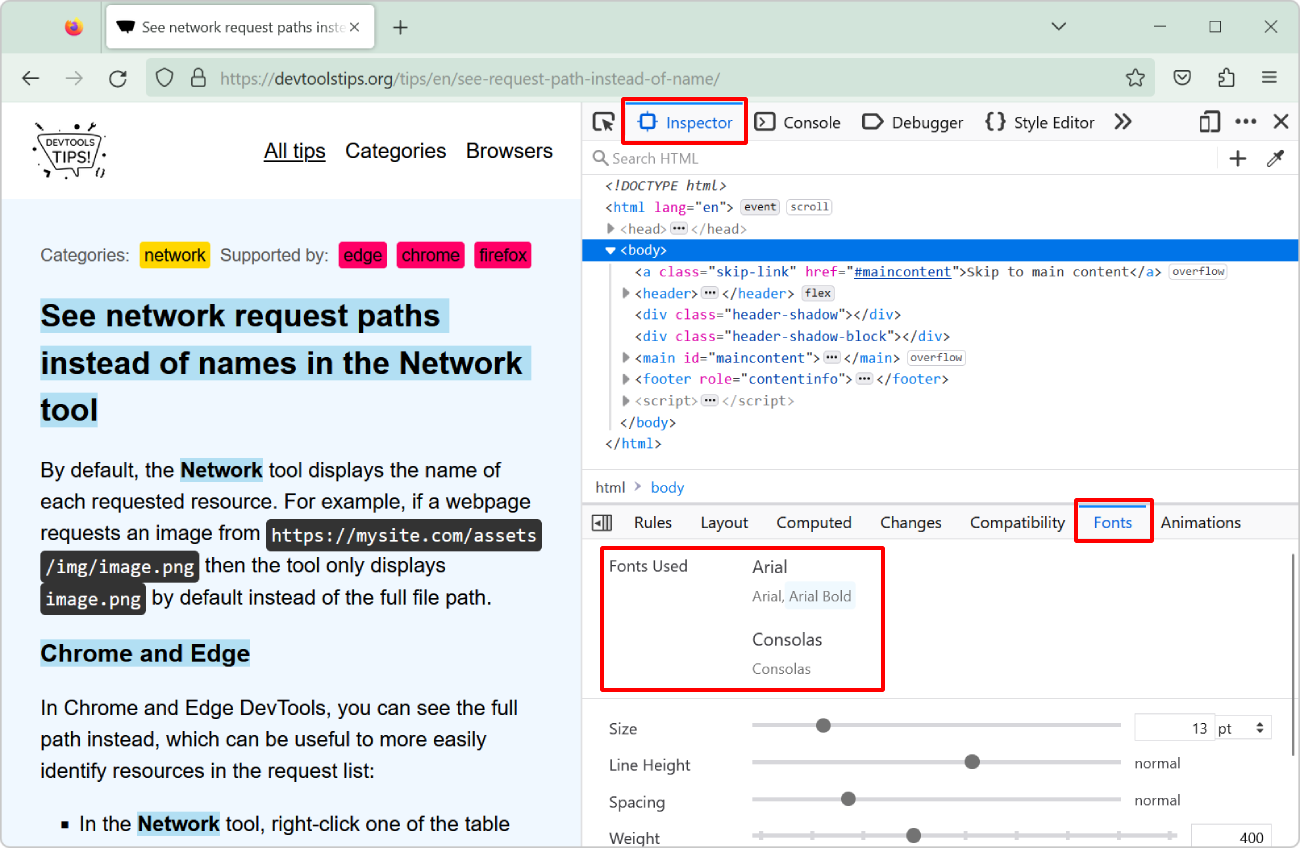Expand the head element node
Screen dimensions: 1300x848
[612, 229]
